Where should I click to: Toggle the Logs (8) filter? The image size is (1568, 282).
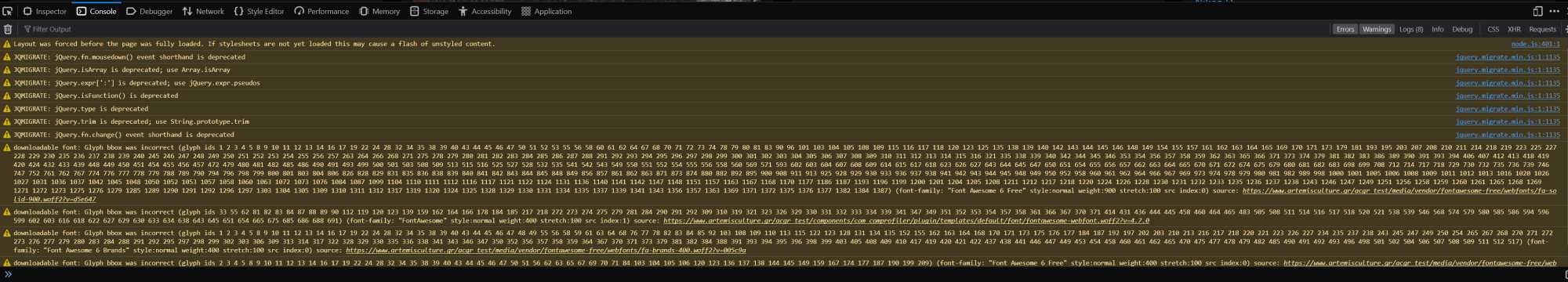pos(1411,29)
